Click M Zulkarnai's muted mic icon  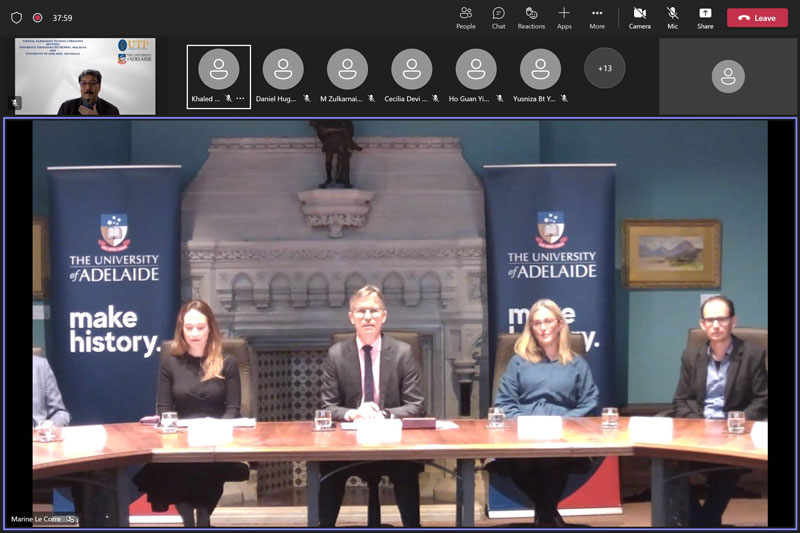[x=371, y=98]
